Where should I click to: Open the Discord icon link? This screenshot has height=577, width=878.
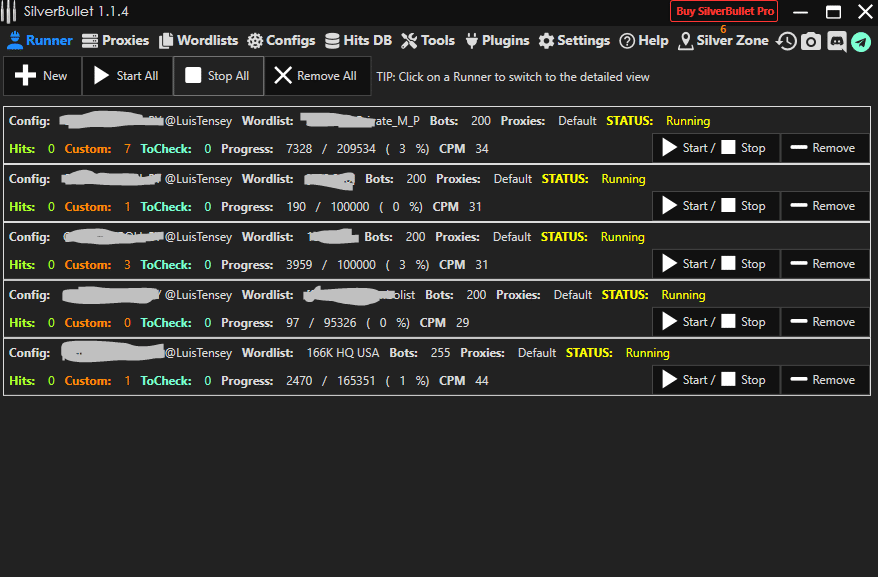tap(837, 41)
